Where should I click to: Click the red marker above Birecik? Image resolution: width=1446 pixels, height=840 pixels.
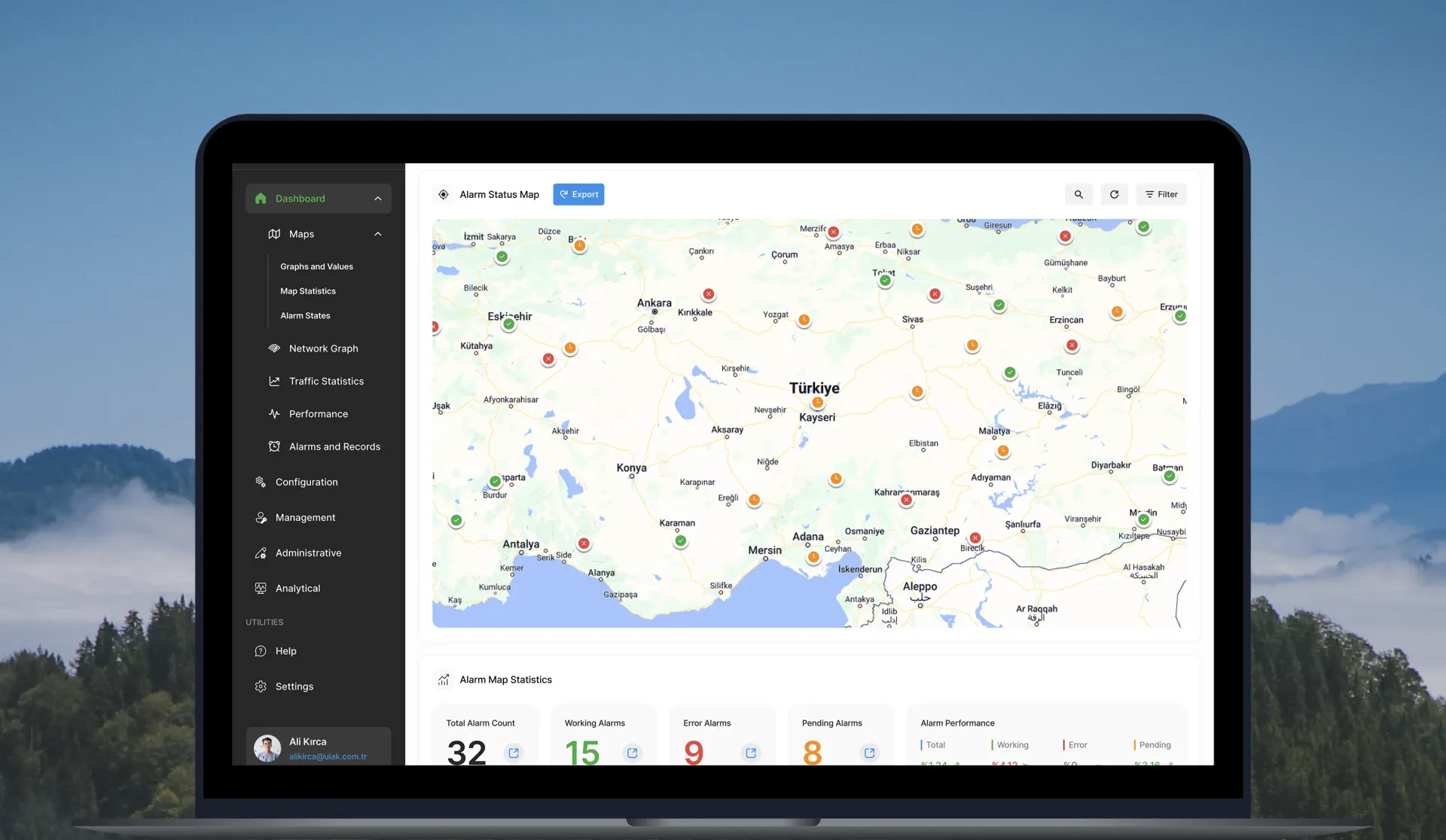coord(975,537)
